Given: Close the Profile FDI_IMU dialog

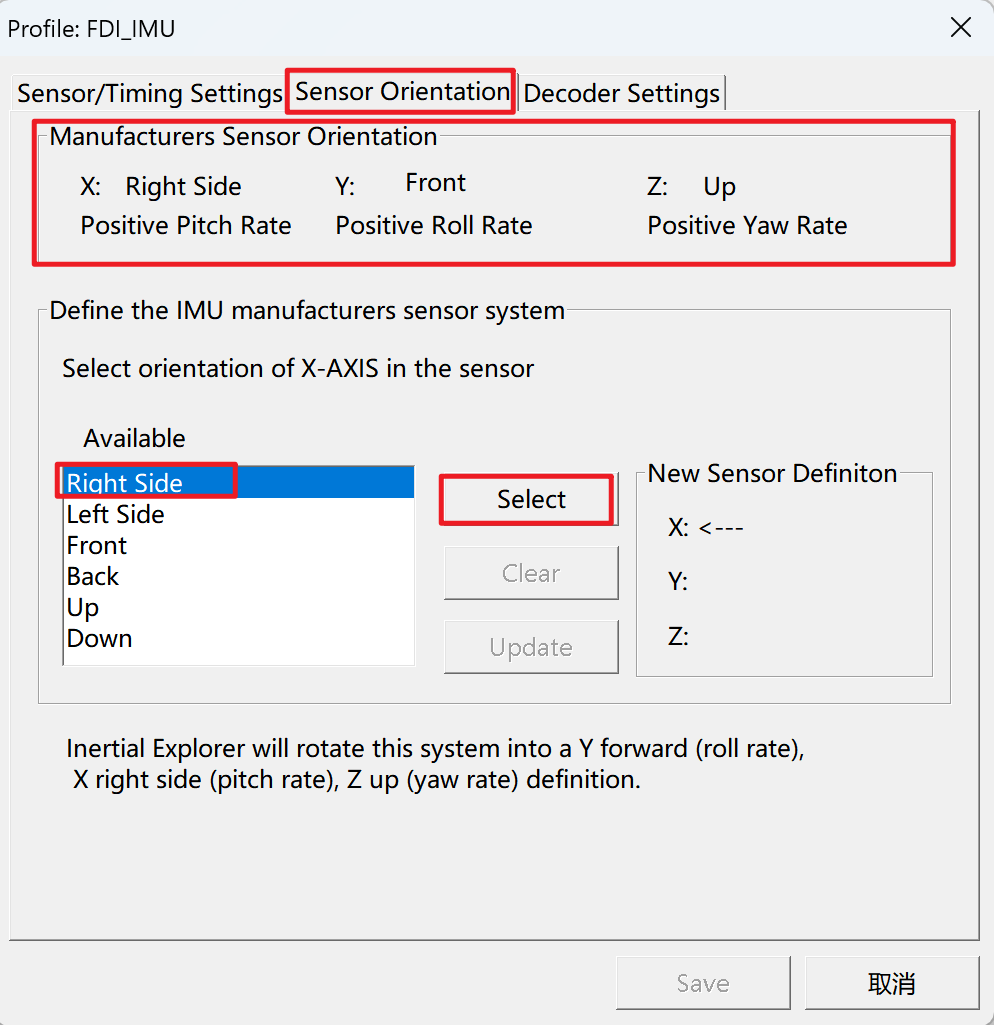Looking at the screenshot, I should pos(960,27).
